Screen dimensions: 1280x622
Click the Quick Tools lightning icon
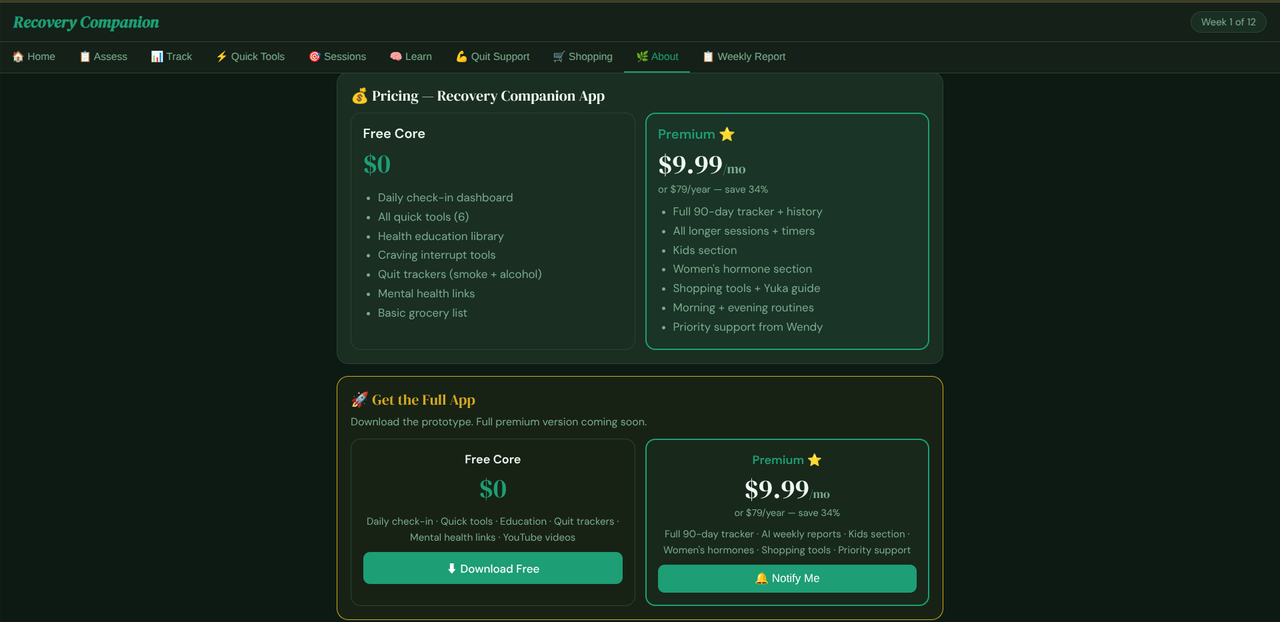click(222, 57)
